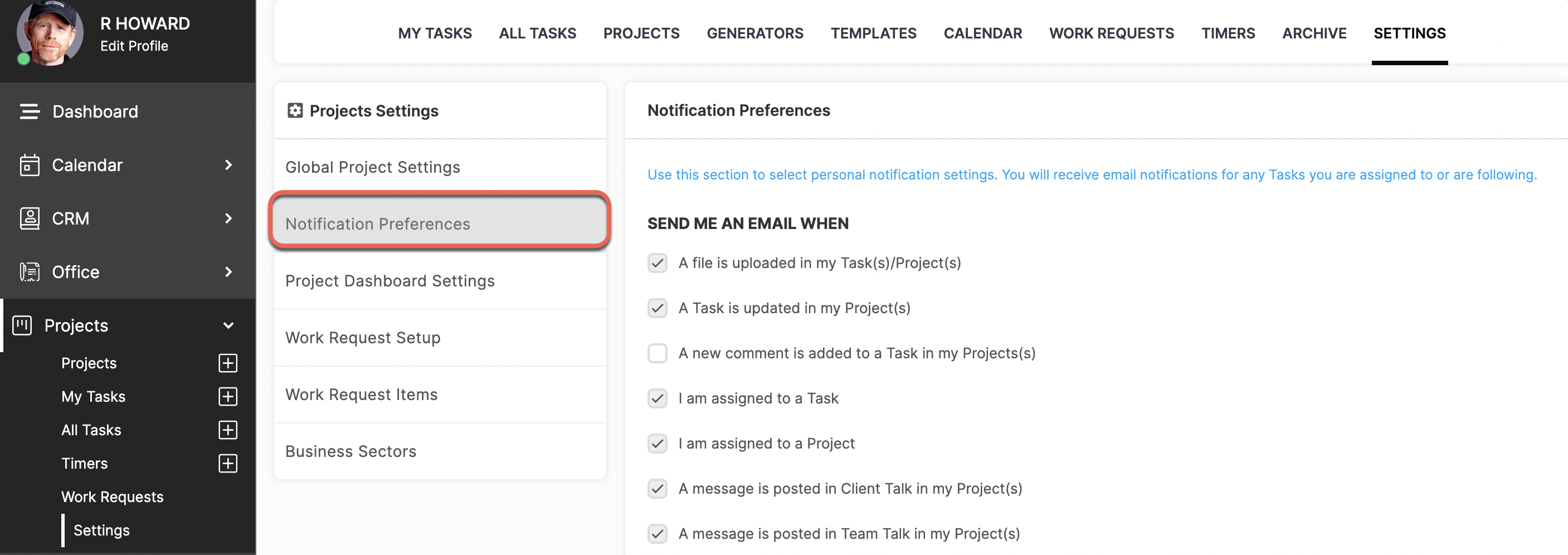Viewport: 1568px width, 555px height.
Task: Start a new timer with plus icon
Action: [228, 464]
